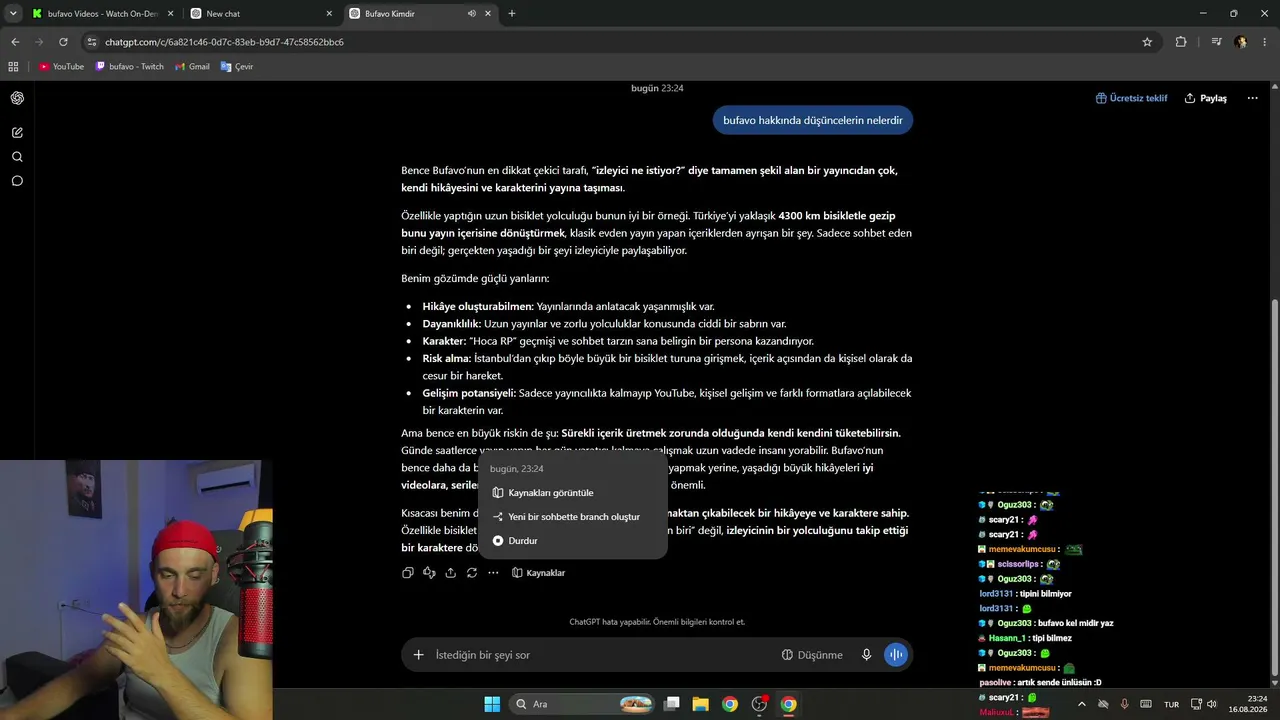
Task: Copy the ChatGPT response
Action: (x=408, y=573)
